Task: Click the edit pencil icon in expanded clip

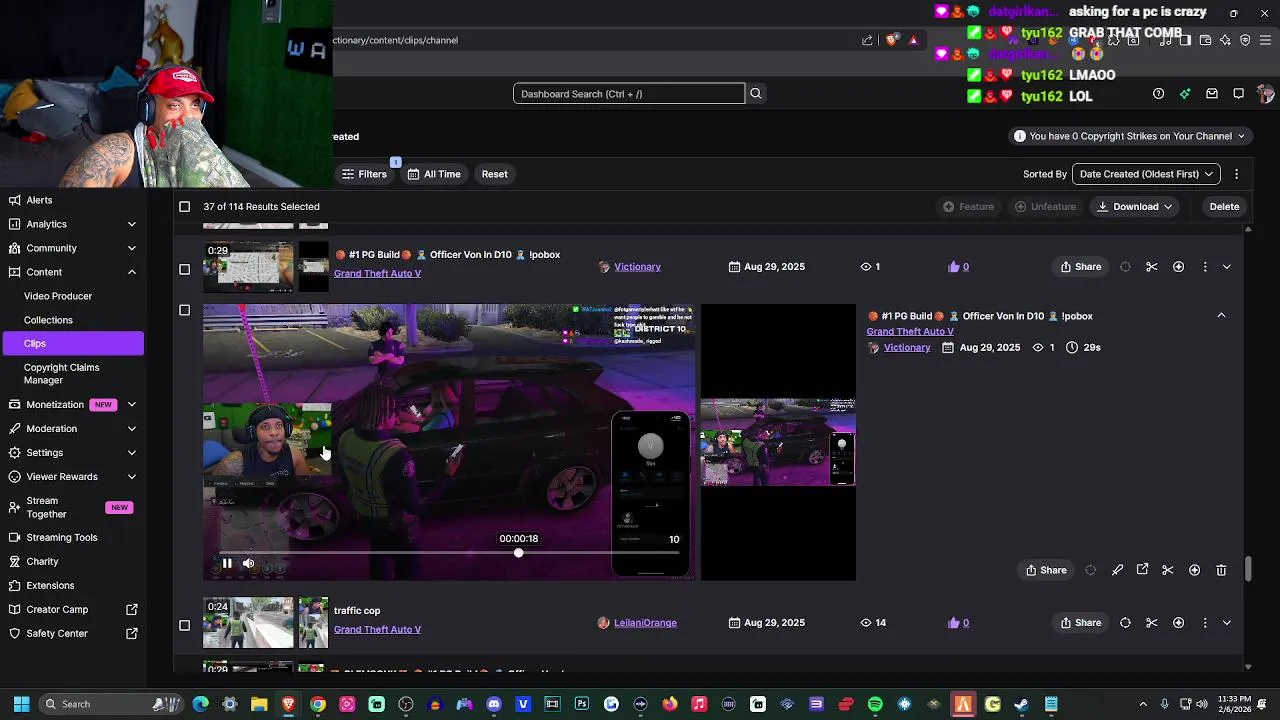Action: coord(1117,570)
